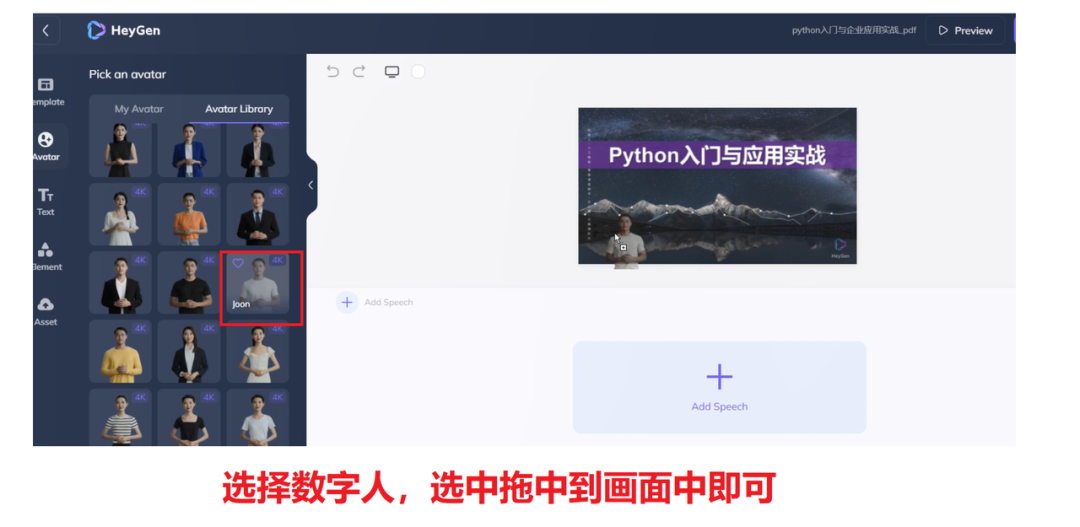
Task: Select the man in black t-shirt avatar
Action: pos(189,283)
